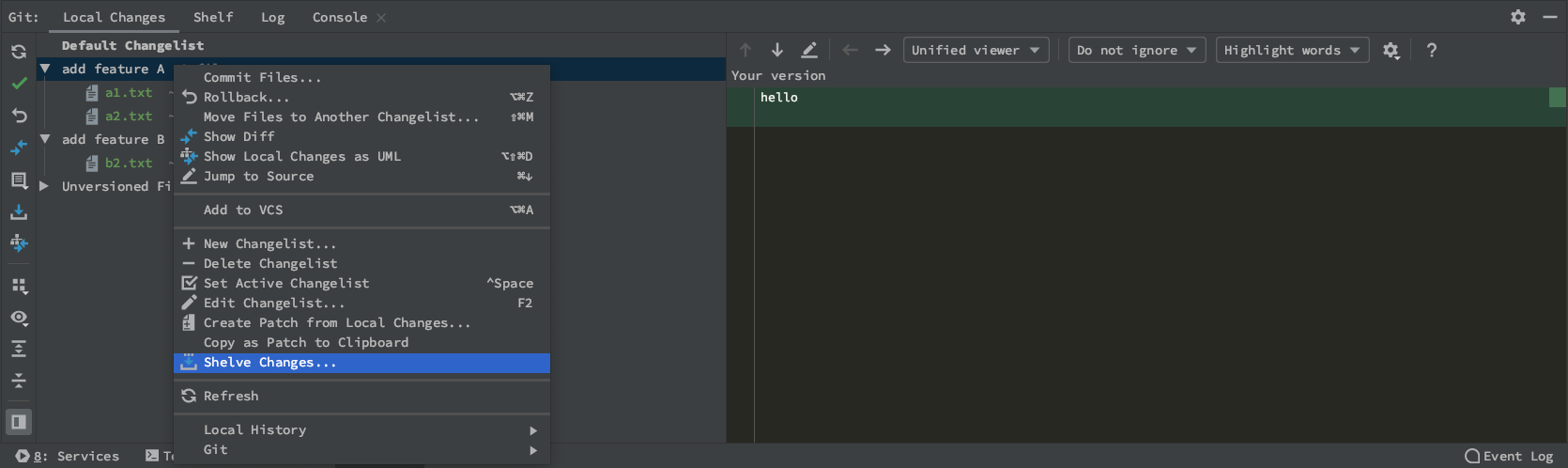Toggle the group-by icon in sidebar
Screen dimensions: 1568x468
click(19, 286)
